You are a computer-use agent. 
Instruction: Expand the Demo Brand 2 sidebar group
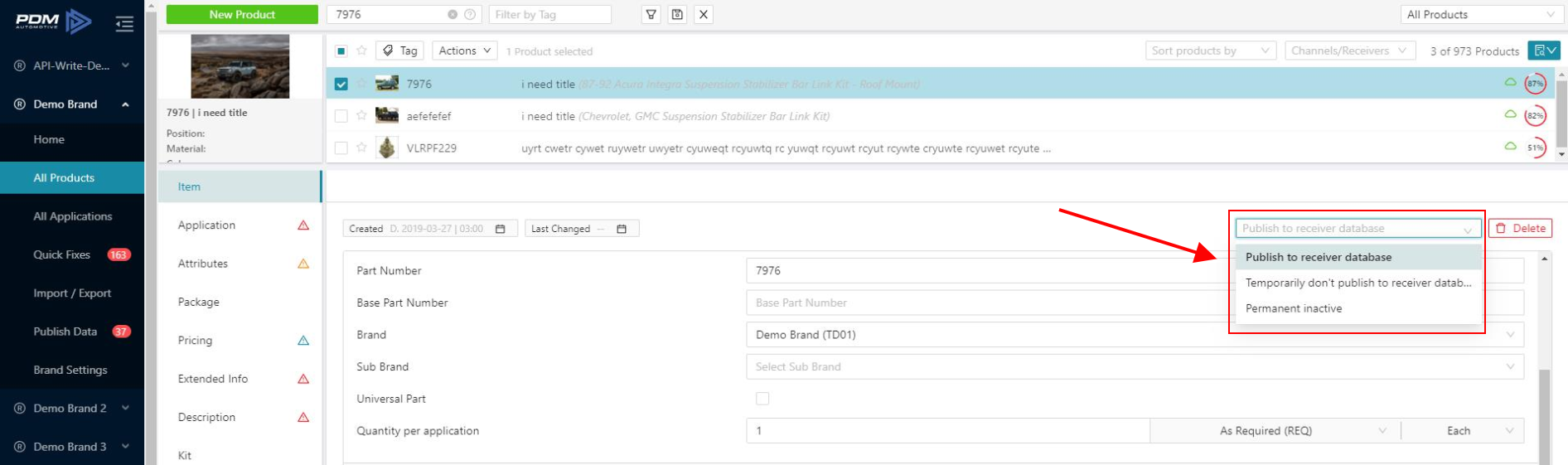71,408
